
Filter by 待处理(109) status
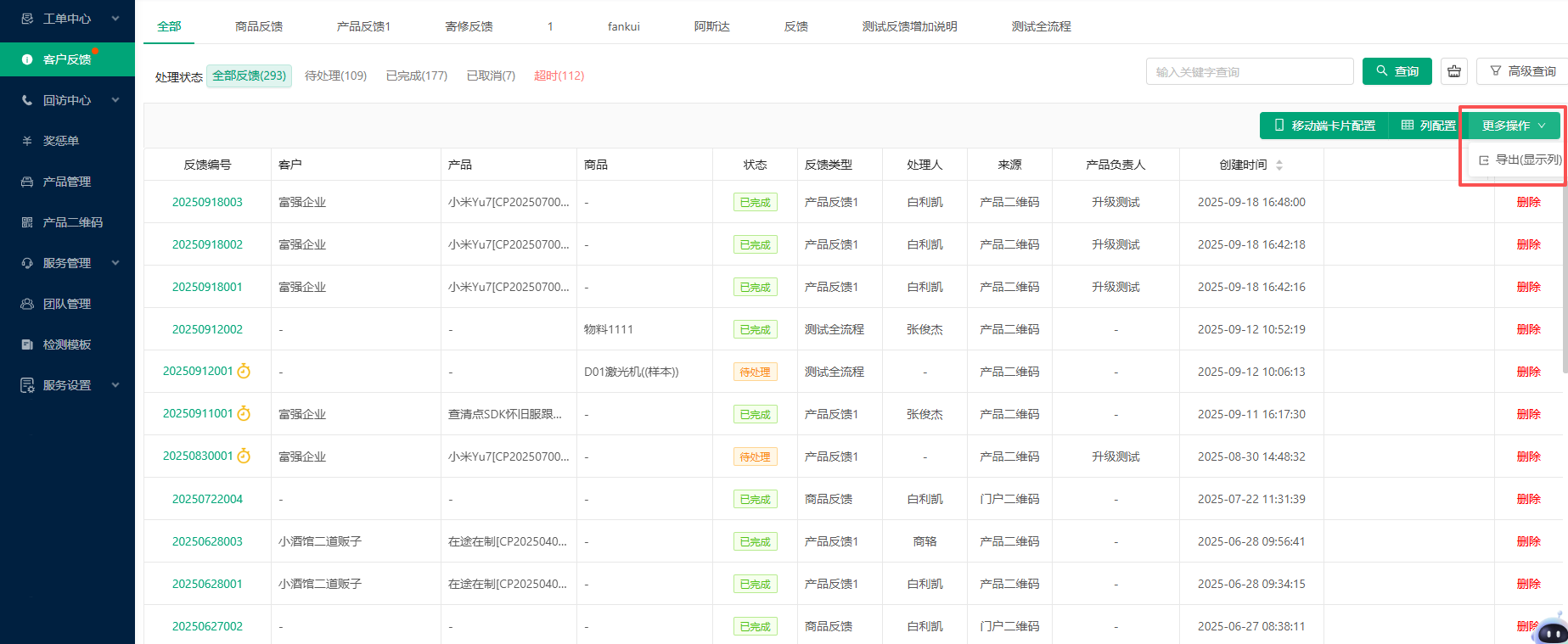(x=335, y=76)
